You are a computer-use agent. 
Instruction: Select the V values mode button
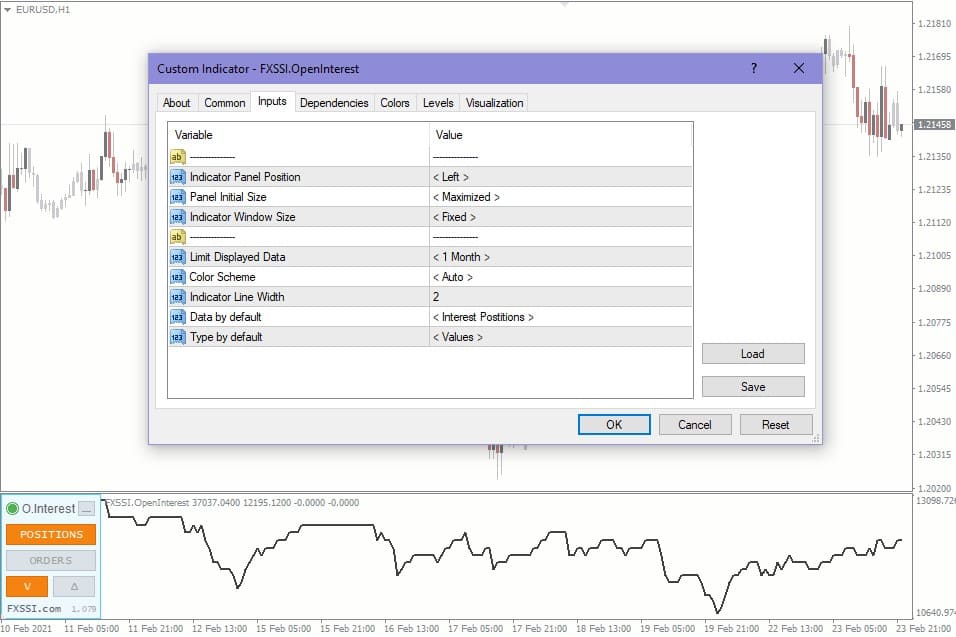27,586
